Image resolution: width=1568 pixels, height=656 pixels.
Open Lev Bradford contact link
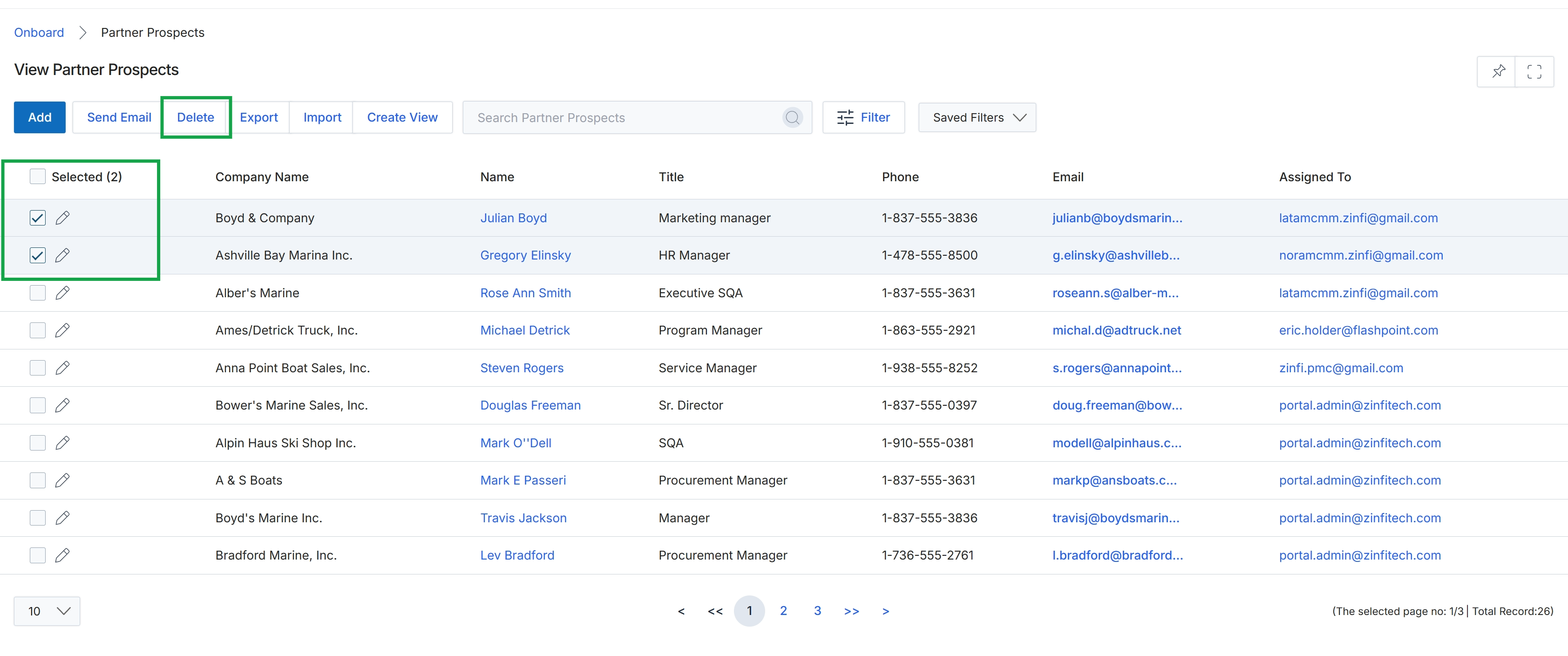tap(517, 555)
